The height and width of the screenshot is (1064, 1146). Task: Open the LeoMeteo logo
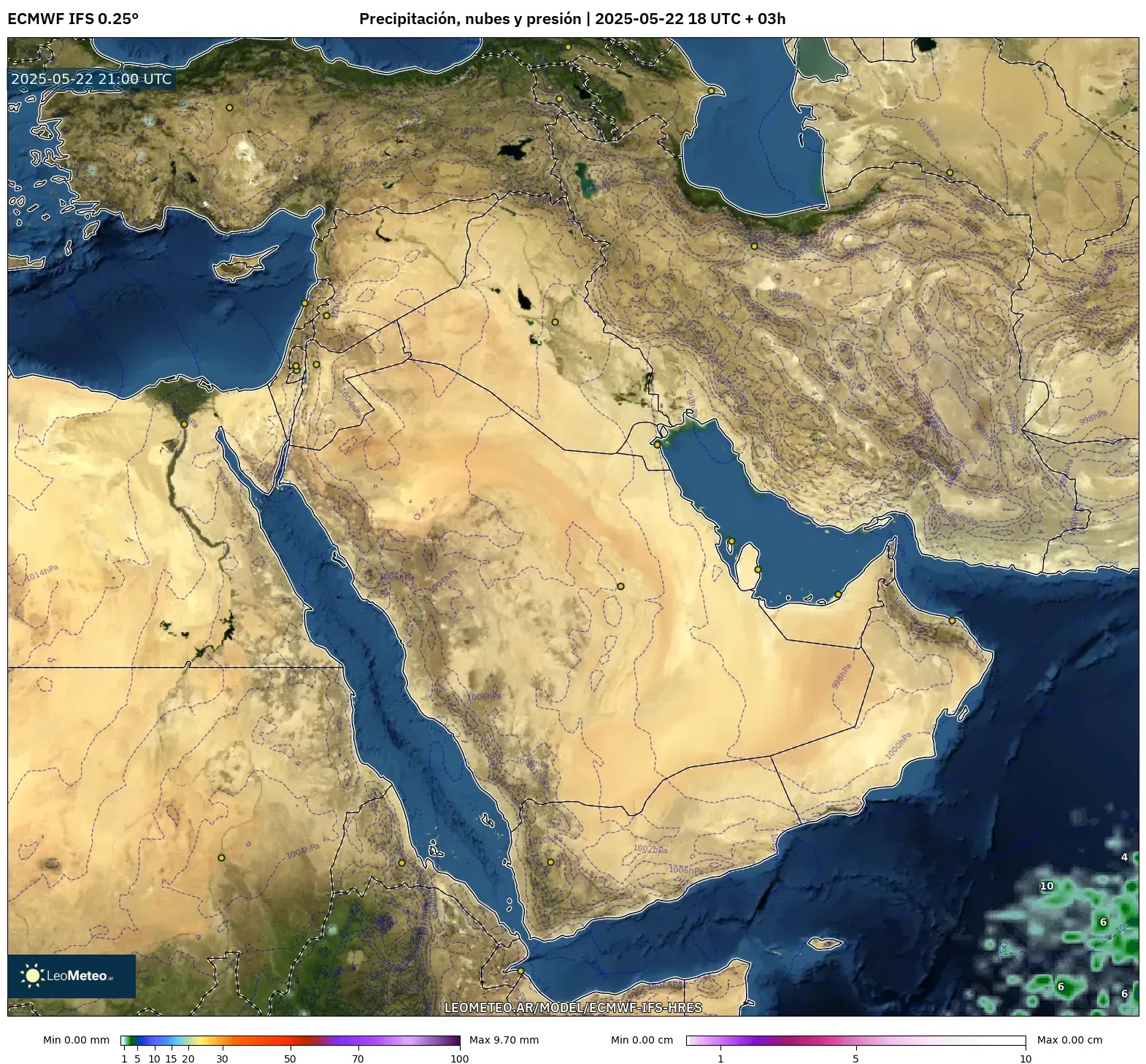(72, 976)
